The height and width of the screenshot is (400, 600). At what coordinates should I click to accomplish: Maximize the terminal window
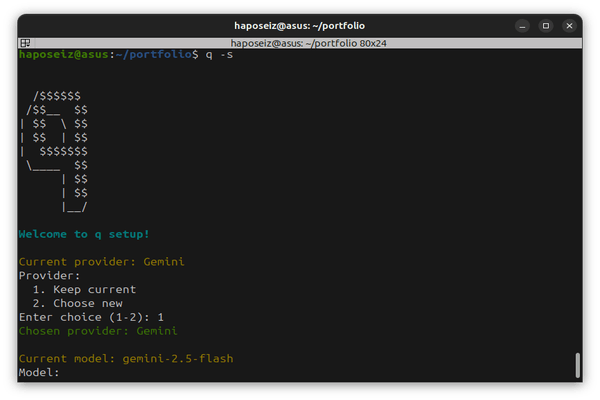[546, 25]
